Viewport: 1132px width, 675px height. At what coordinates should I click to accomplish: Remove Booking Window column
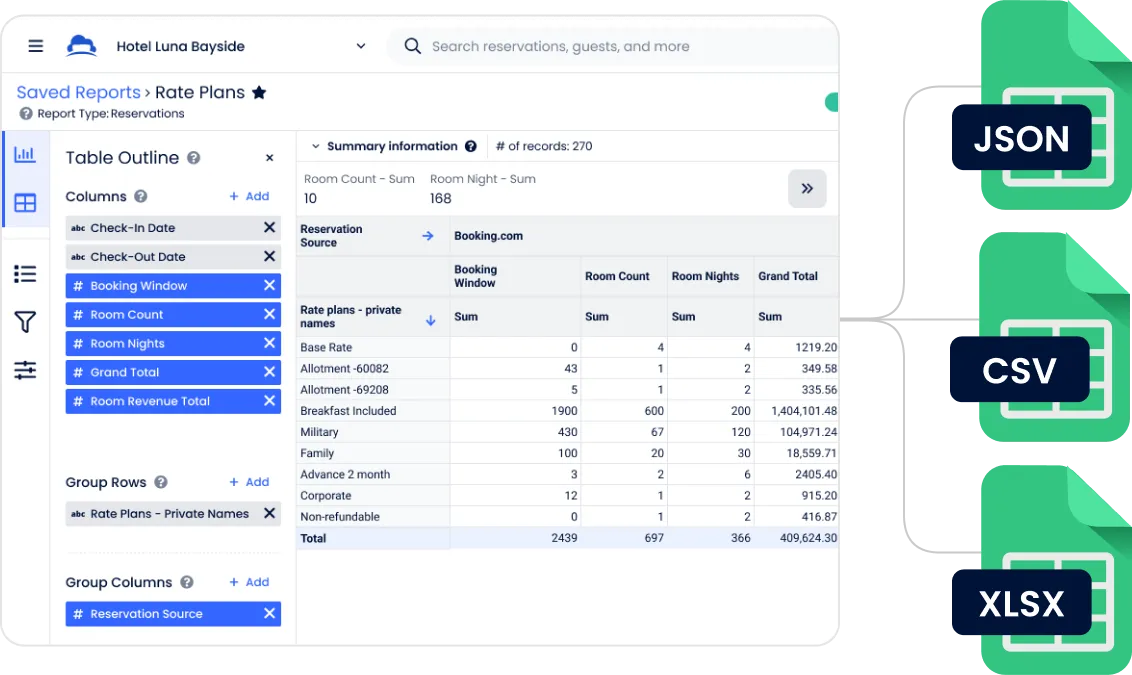[x=269, y=285]
